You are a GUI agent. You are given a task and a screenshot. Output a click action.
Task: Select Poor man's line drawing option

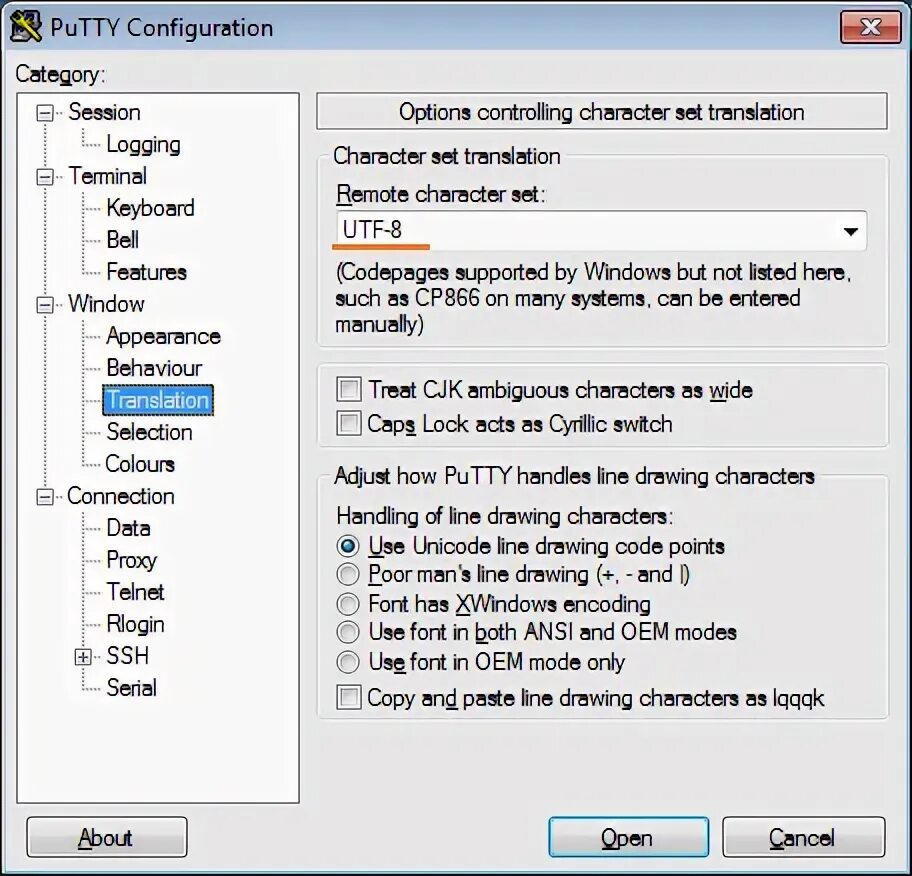348,574
